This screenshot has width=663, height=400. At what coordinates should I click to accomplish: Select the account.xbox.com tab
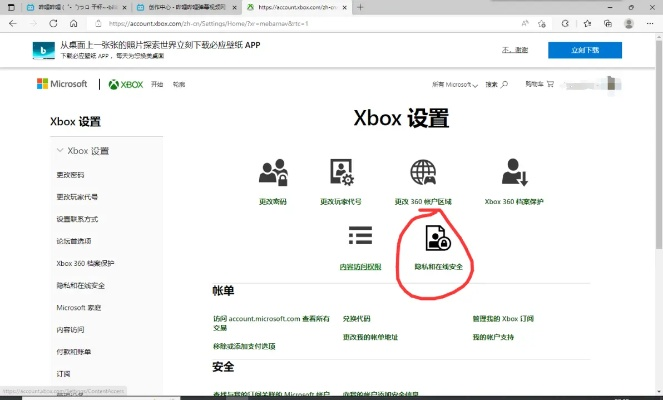click(x=297, y=8)
